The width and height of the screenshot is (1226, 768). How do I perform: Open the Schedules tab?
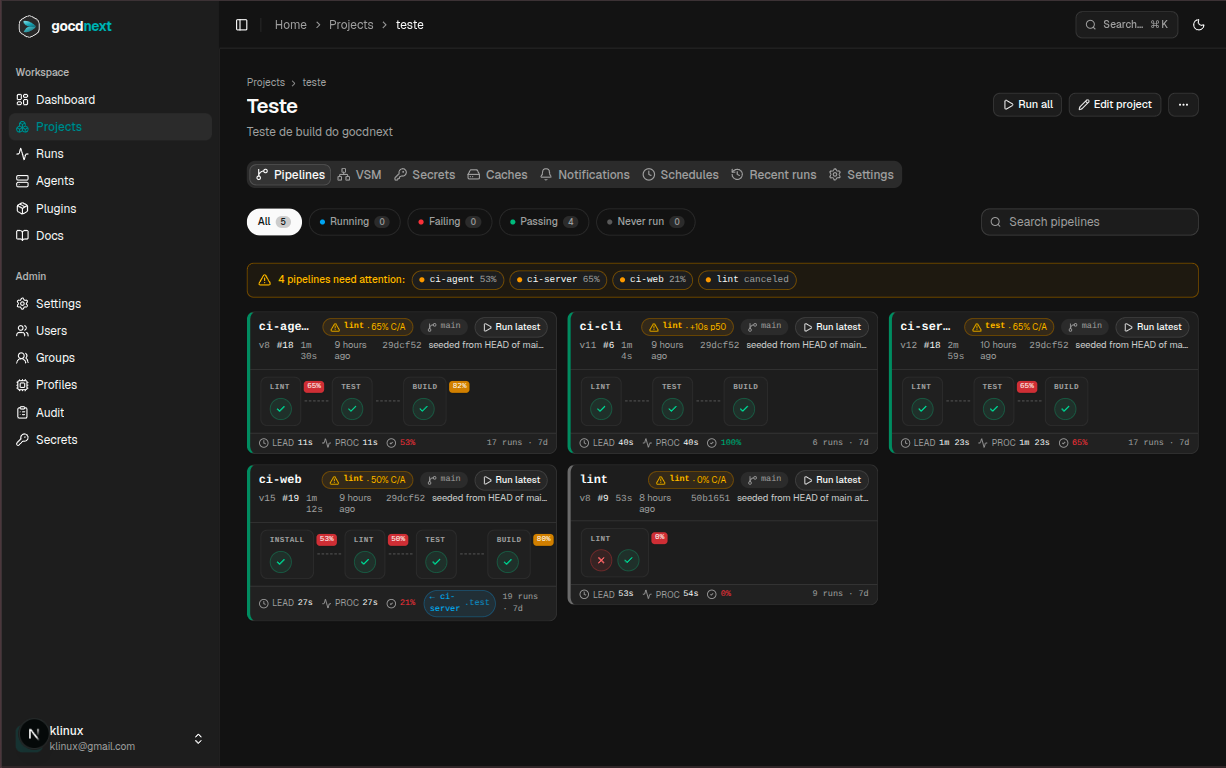coord(680,175)
